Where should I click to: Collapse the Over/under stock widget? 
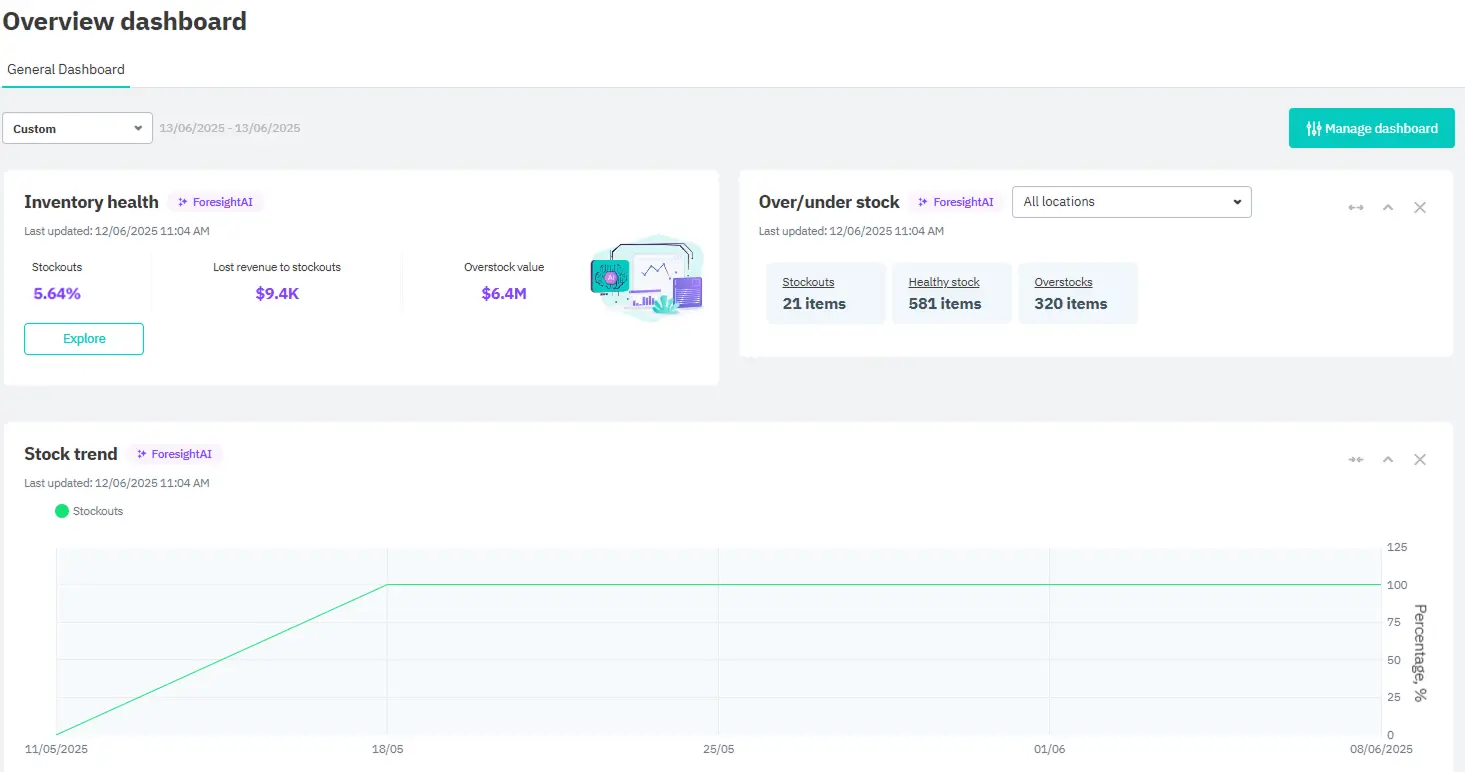1388,207
